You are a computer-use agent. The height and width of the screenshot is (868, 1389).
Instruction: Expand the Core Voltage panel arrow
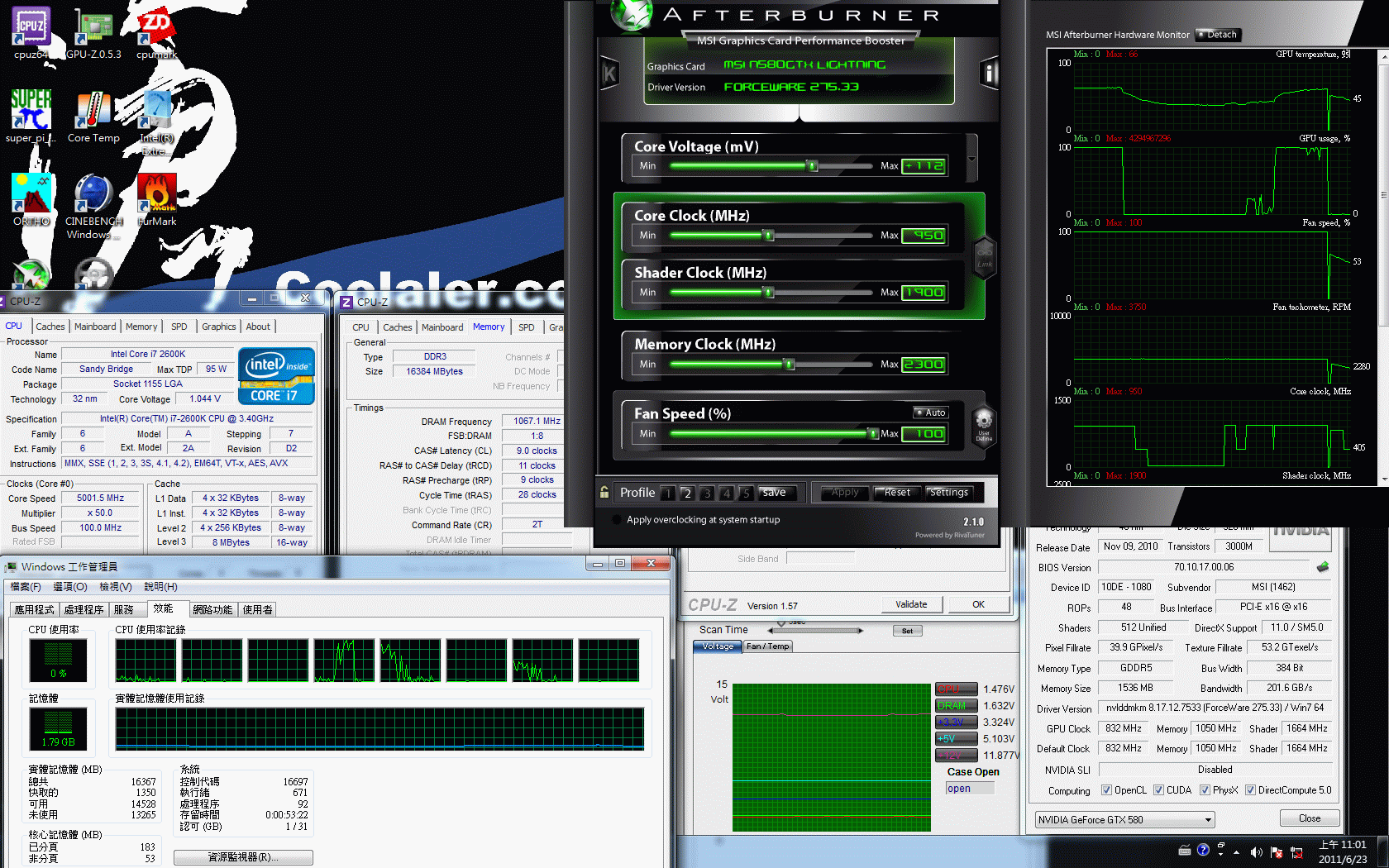(x=971, y=159)
